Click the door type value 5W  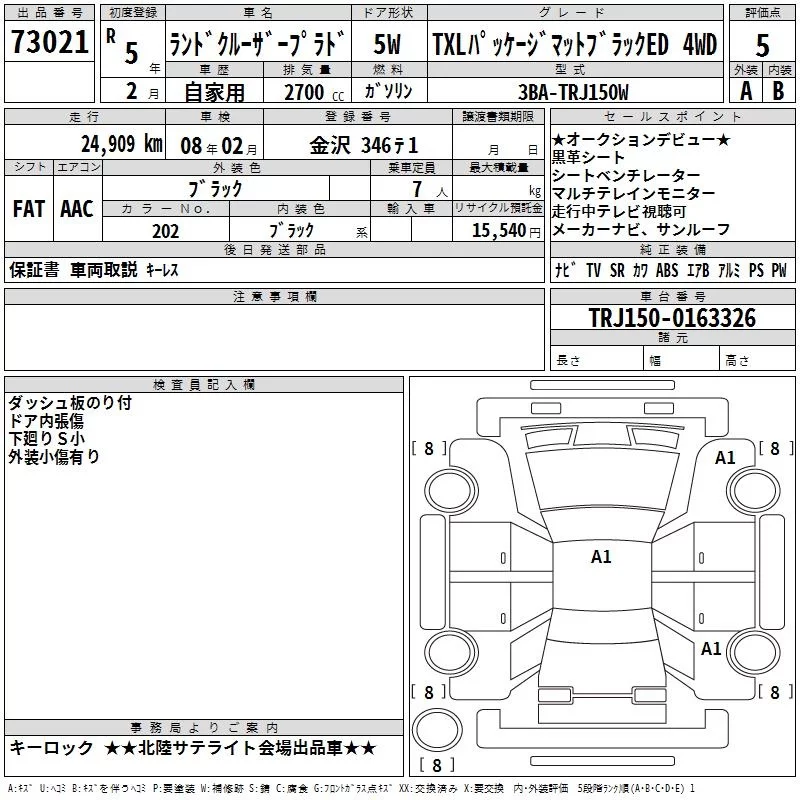tap(387, 44)
